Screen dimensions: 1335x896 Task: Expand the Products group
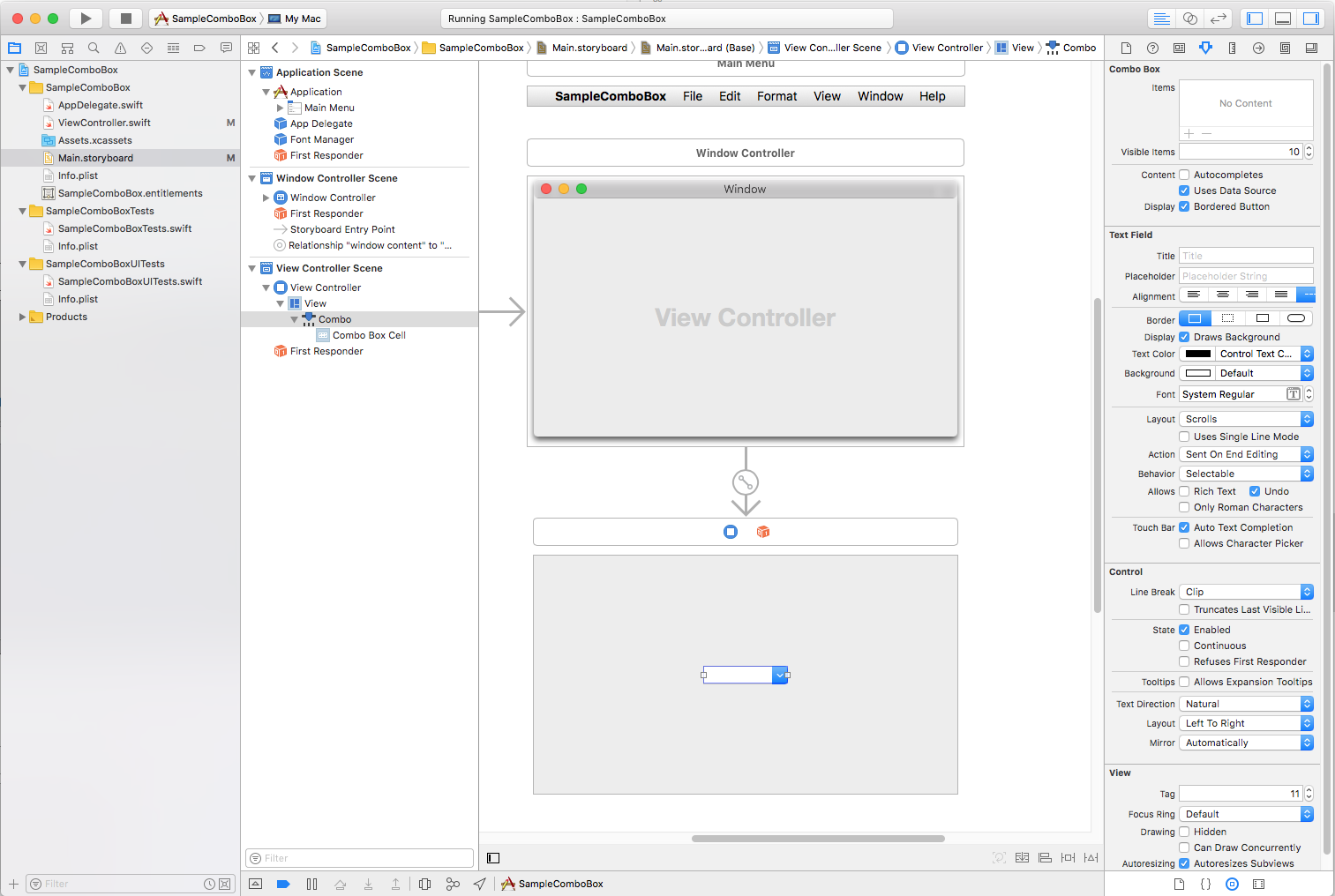click(22, 317)
